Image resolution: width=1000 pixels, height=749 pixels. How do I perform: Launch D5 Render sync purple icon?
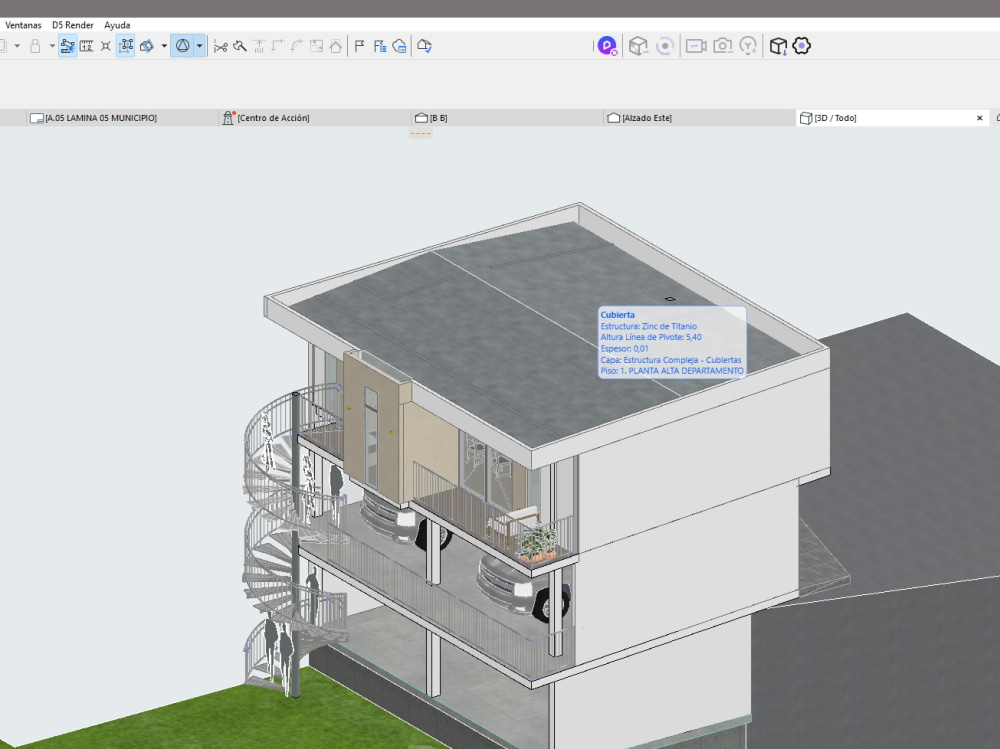[x=607, y=46]
